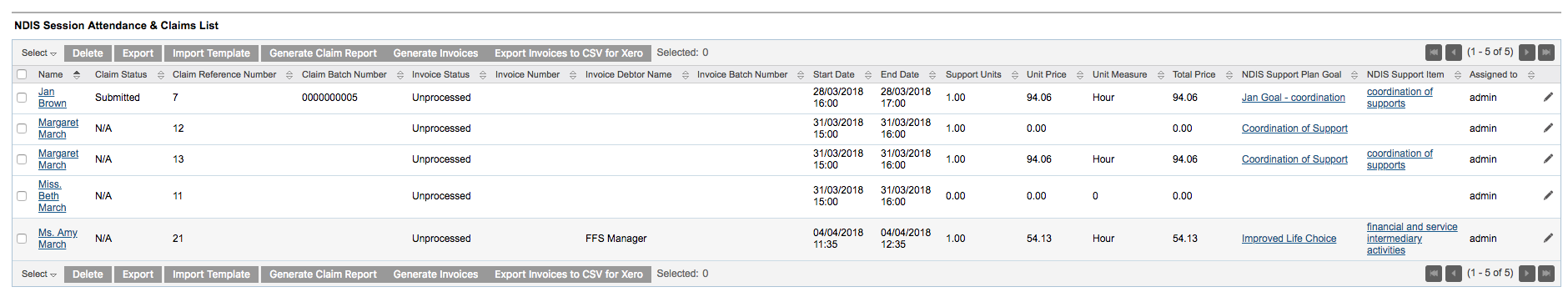This screenshot has height=302, width=1568.
Task: Click the Name column header
Action: 50,74
